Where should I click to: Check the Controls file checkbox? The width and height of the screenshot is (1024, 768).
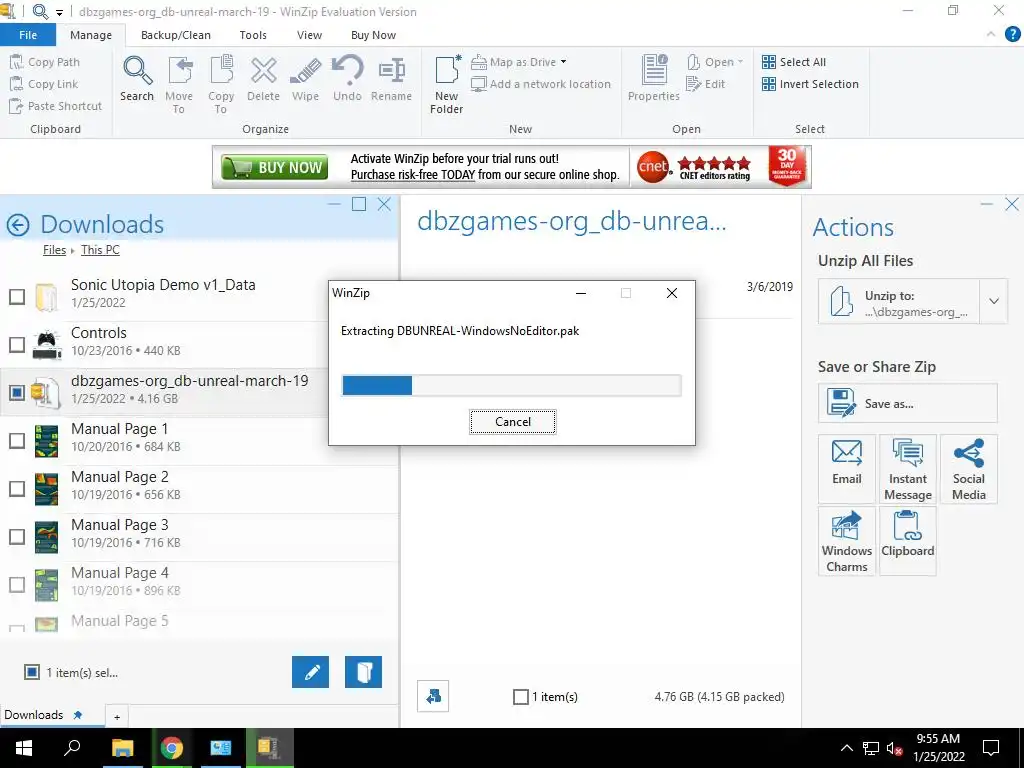point(17,344)
